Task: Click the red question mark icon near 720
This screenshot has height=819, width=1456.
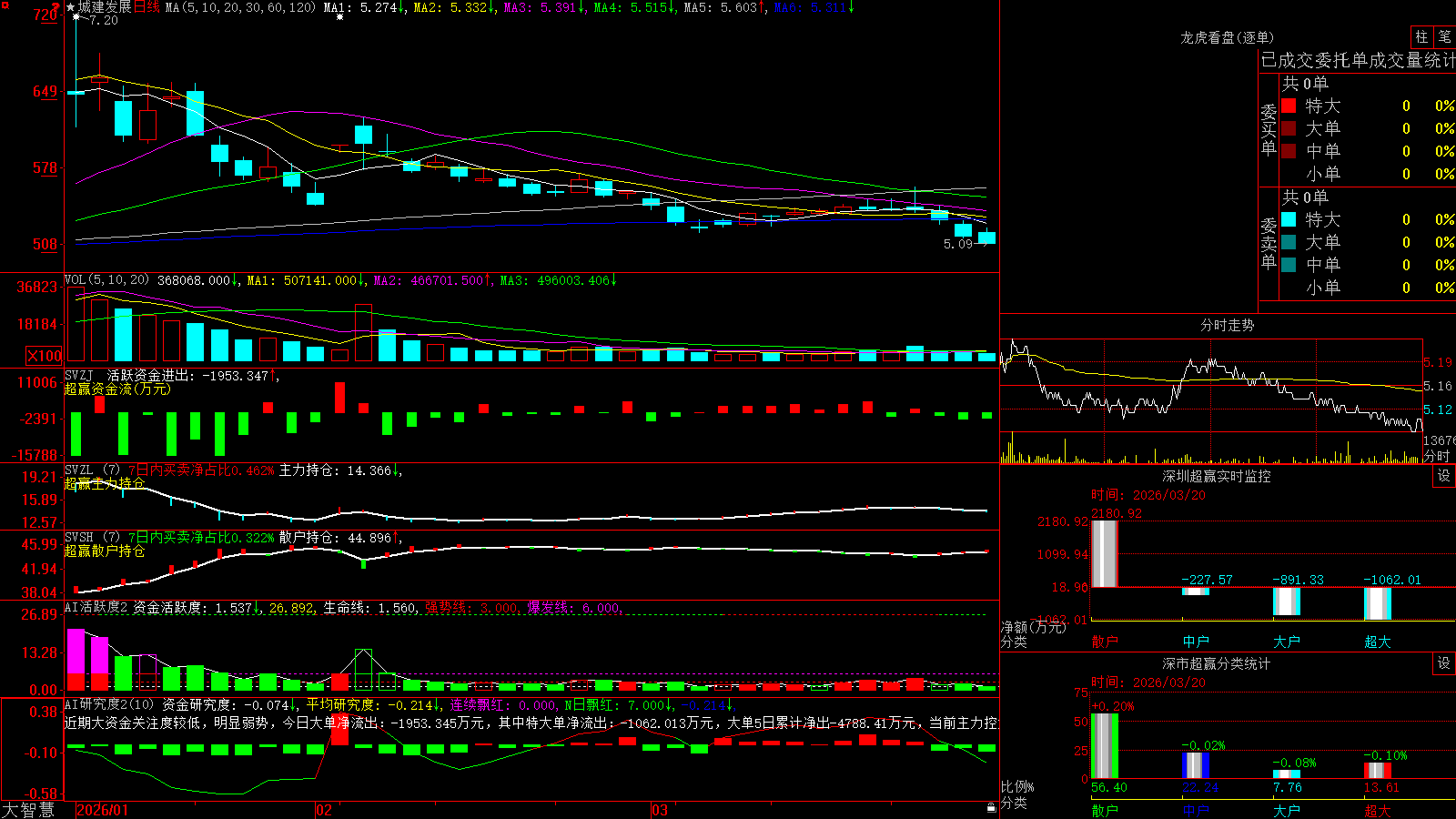Action: pos(56,8)
